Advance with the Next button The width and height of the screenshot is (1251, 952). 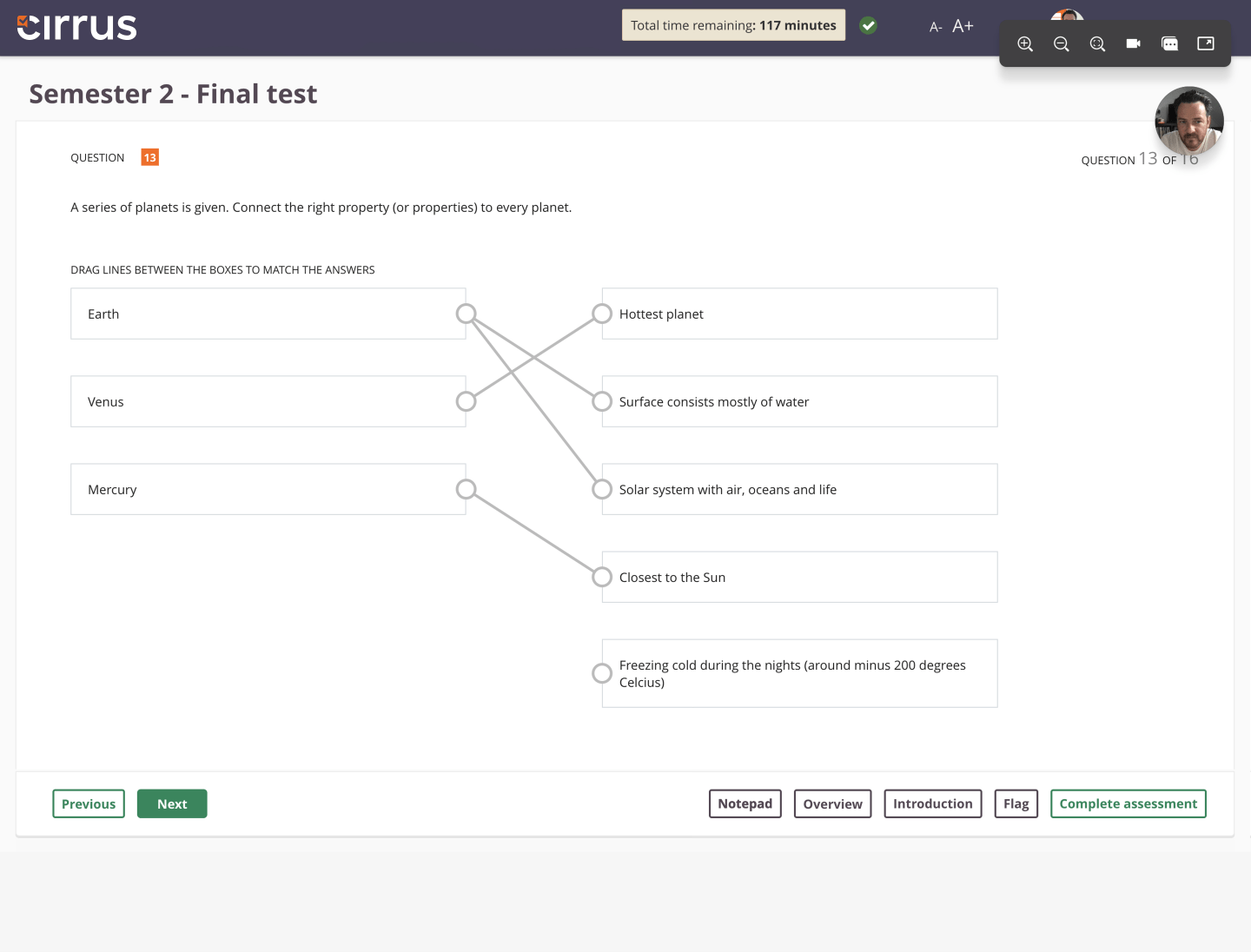coord(172,803)
